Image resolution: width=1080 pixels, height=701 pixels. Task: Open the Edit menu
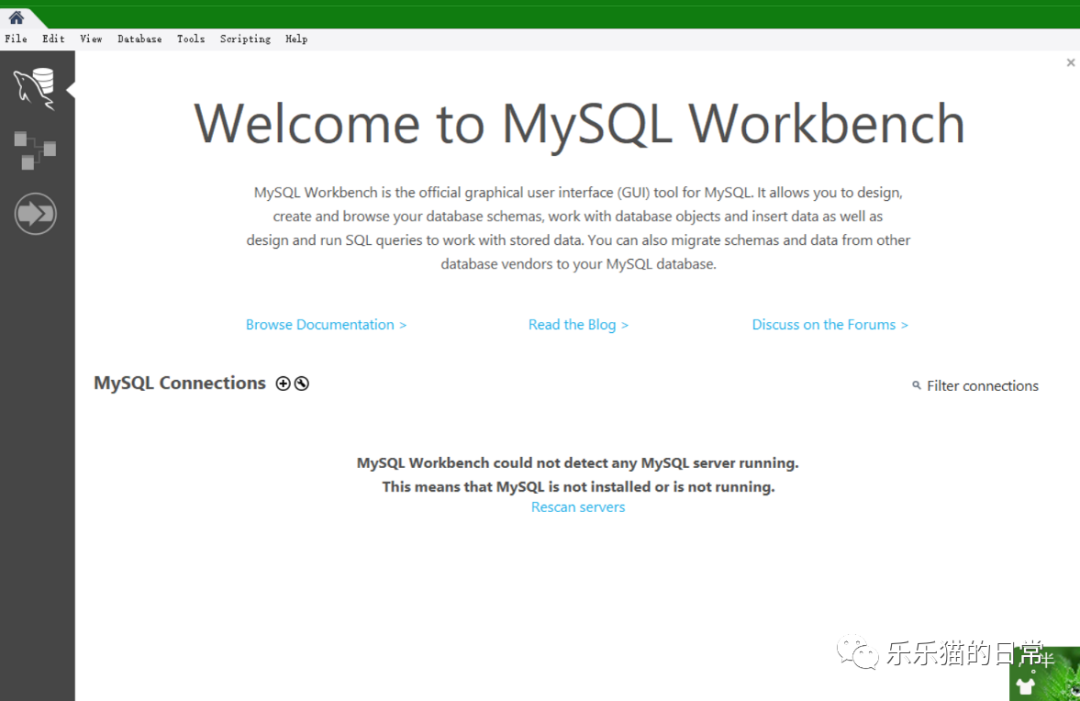[x=53, y=39]
